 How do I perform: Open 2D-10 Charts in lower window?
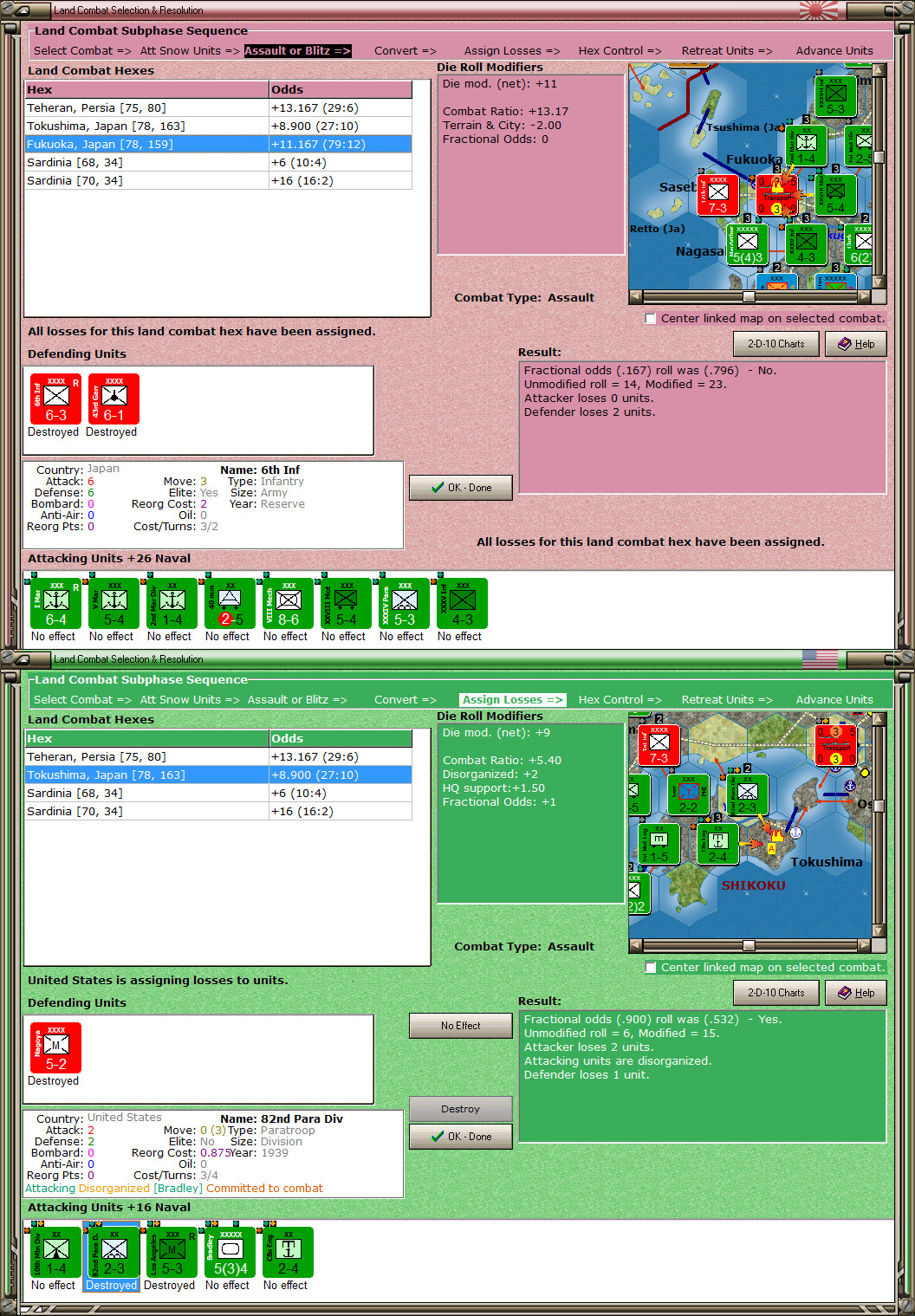(x=776, y=993)
